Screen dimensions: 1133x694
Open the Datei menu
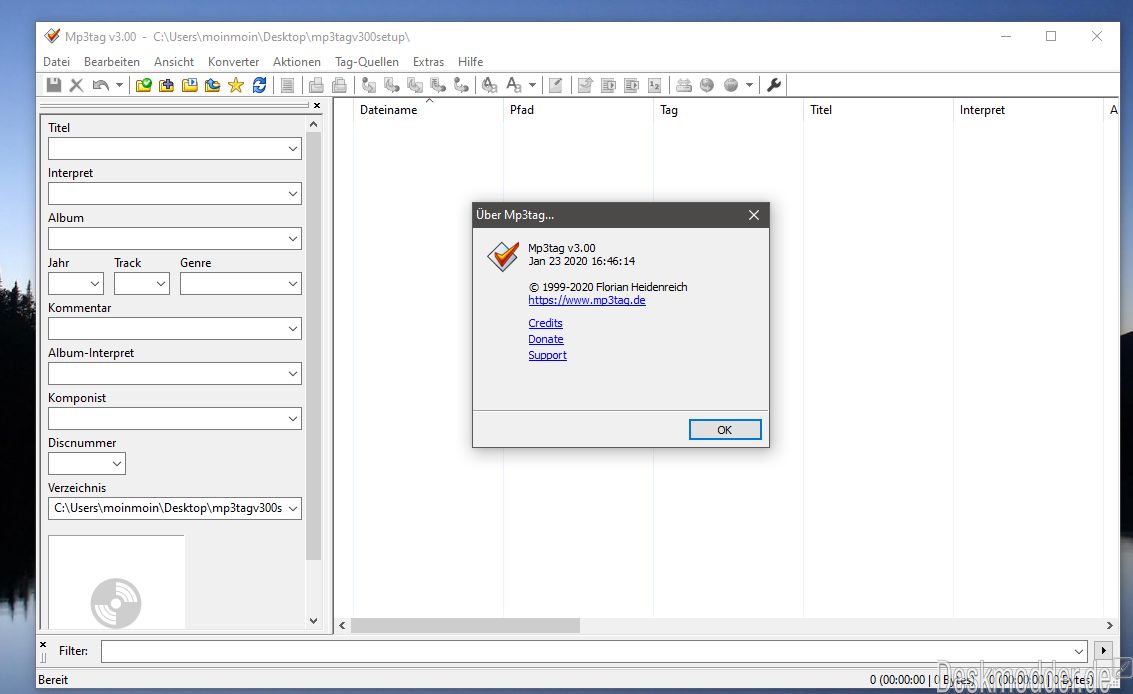pos(56,62)
